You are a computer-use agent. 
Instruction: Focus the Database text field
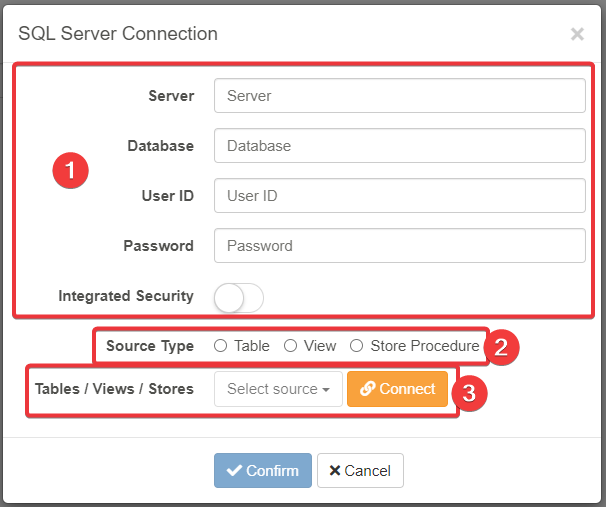tap(399, 146)
